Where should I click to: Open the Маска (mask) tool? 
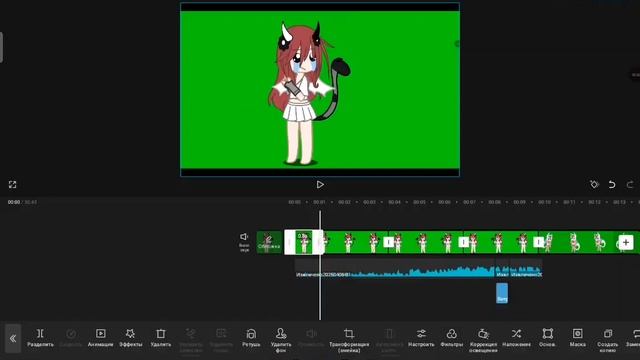578,338
